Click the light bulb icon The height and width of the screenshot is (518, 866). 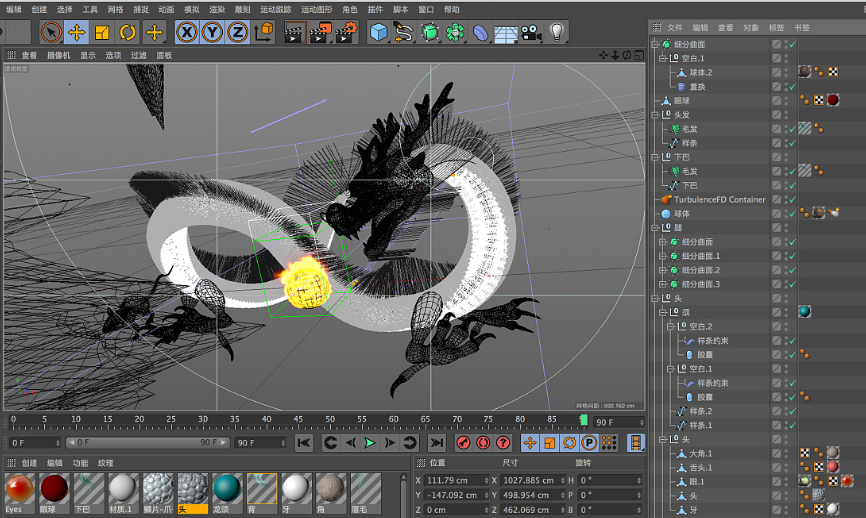click(557, 32)
